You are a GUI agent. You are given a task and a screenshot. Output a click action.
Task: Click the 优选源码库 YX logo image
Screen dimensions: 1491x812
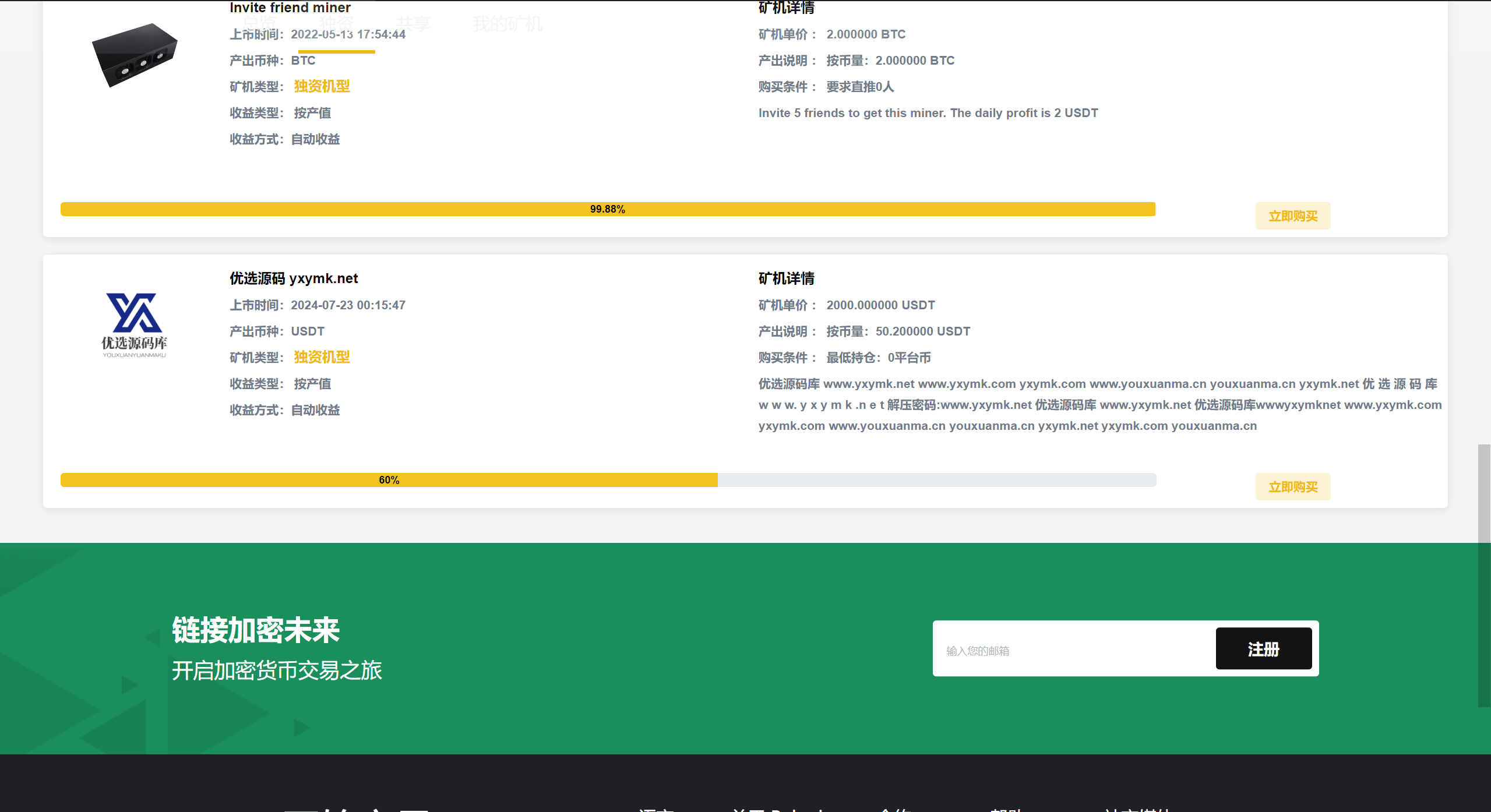coord(135,325)
